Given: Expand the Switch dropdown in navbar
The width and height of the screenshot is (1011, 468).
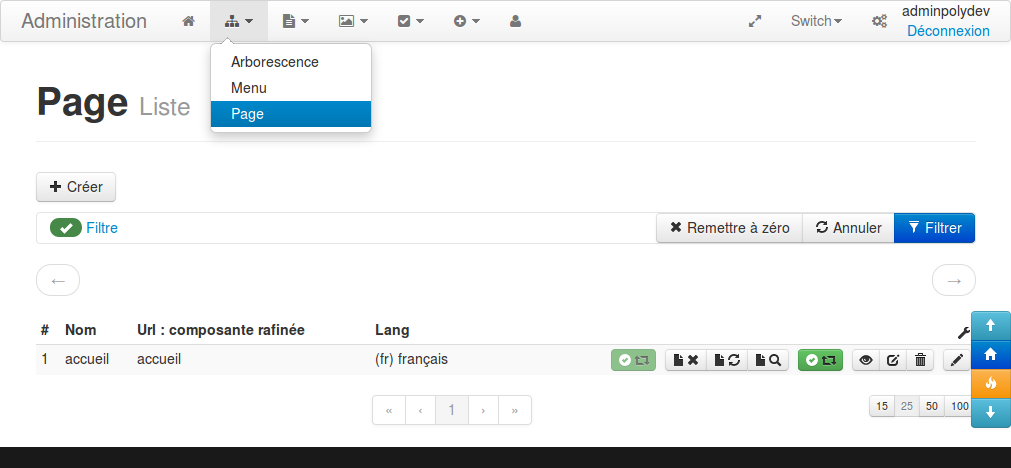Looking at the screenshot, I should coord(816,21).
